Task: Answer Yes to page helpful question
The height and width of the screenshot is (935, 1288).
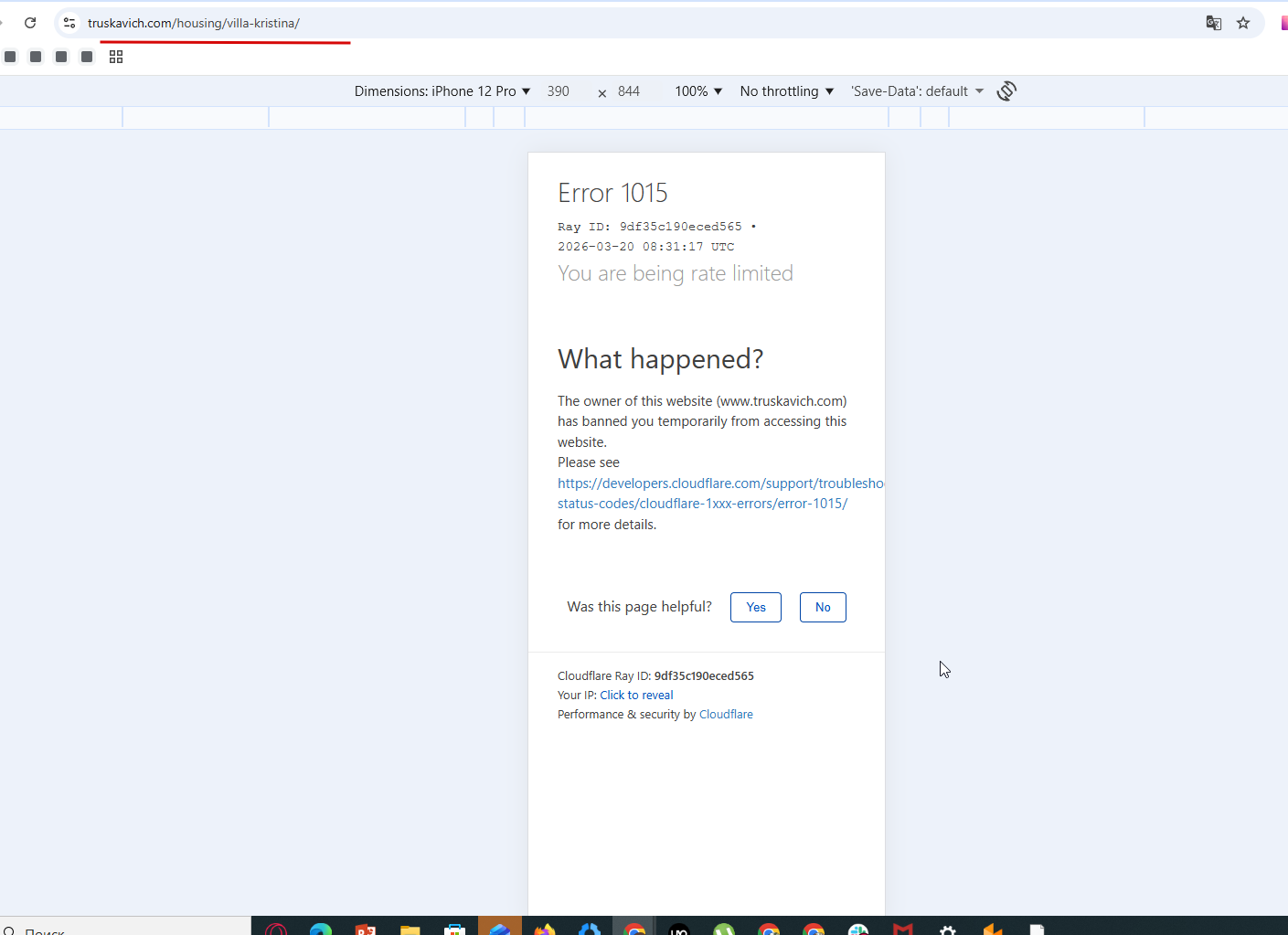Action: (x=756, y=608)
